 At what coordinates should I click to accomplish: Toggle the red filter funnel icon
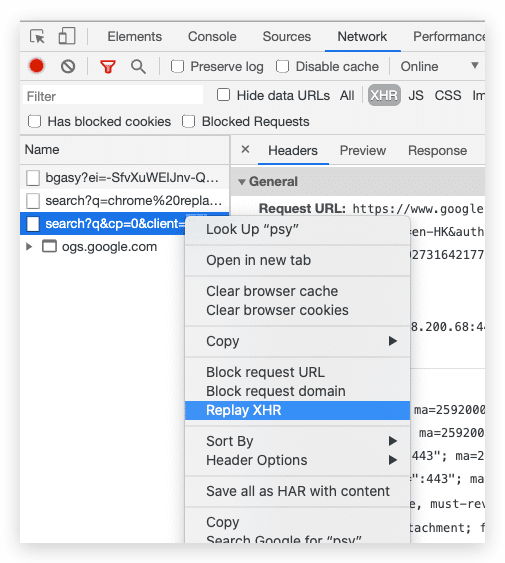click(108, 66)
